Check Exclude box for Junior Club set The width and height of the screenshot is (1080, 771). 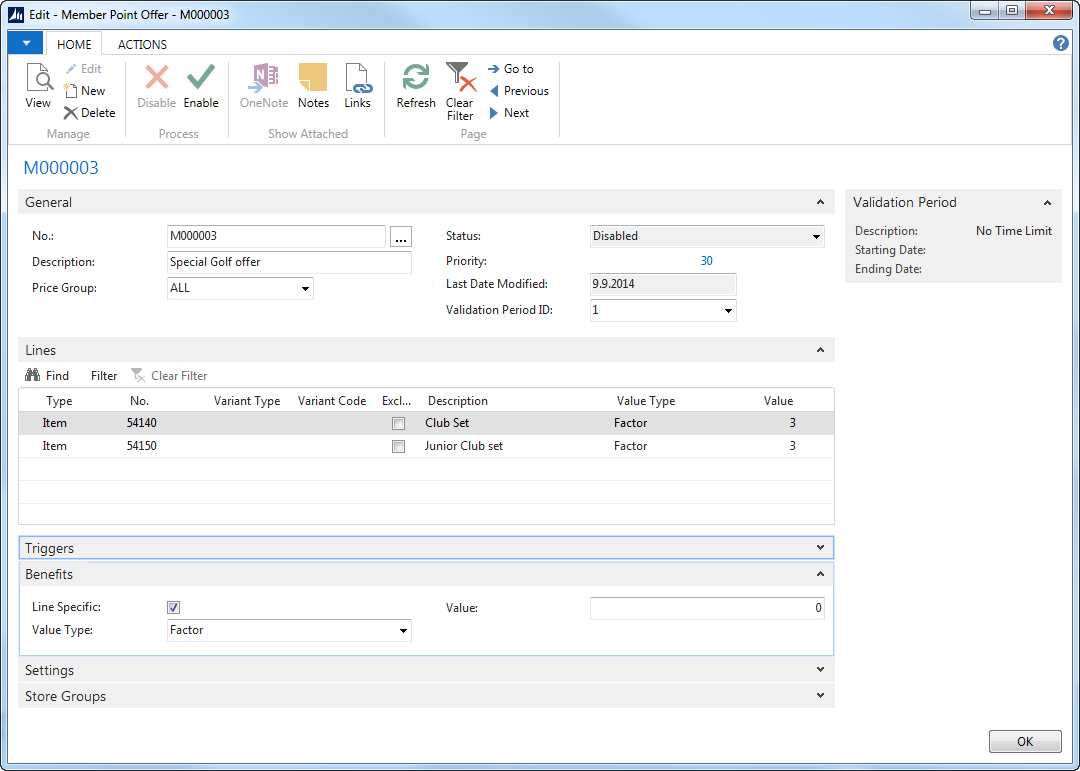click(x=399, y=447)
